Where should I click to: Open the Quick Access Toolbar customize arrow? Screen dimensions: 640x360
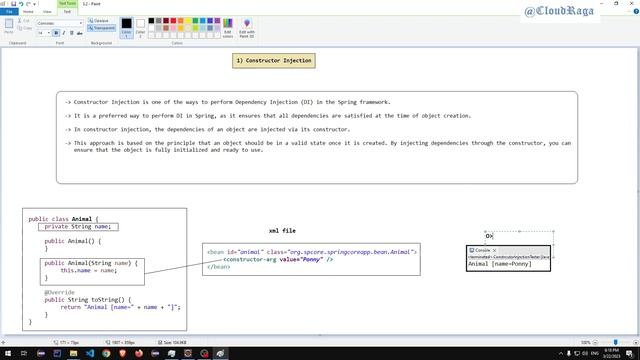pos(34,4)
